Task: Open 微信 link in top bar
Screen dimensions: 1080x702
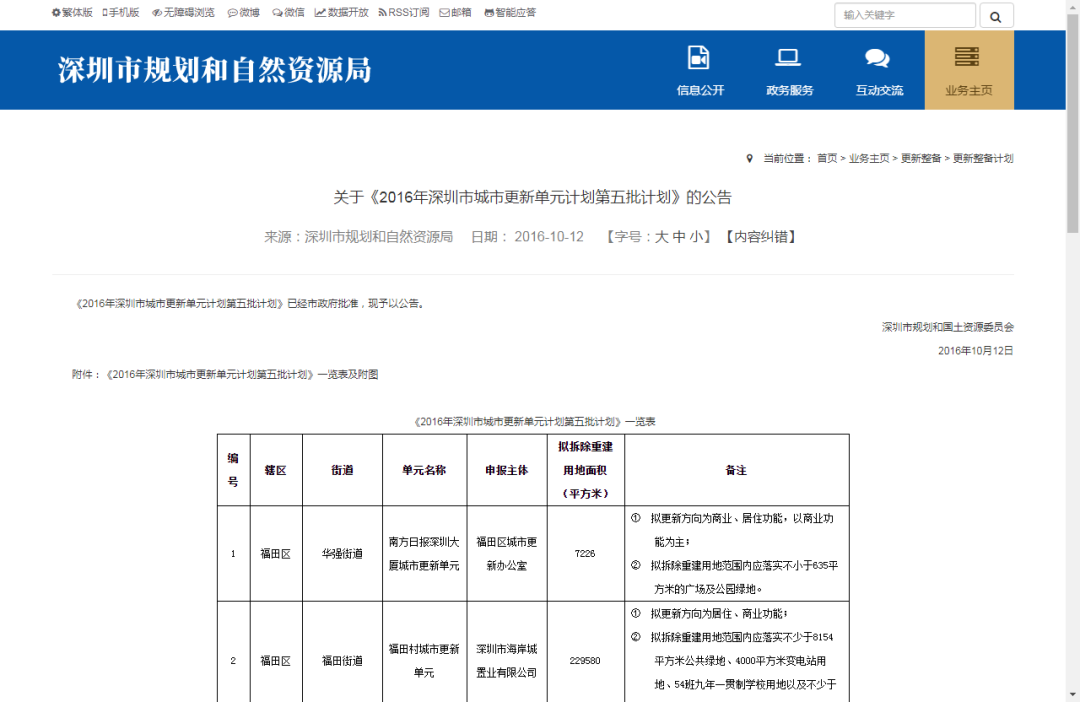Action: pos(288,13)
